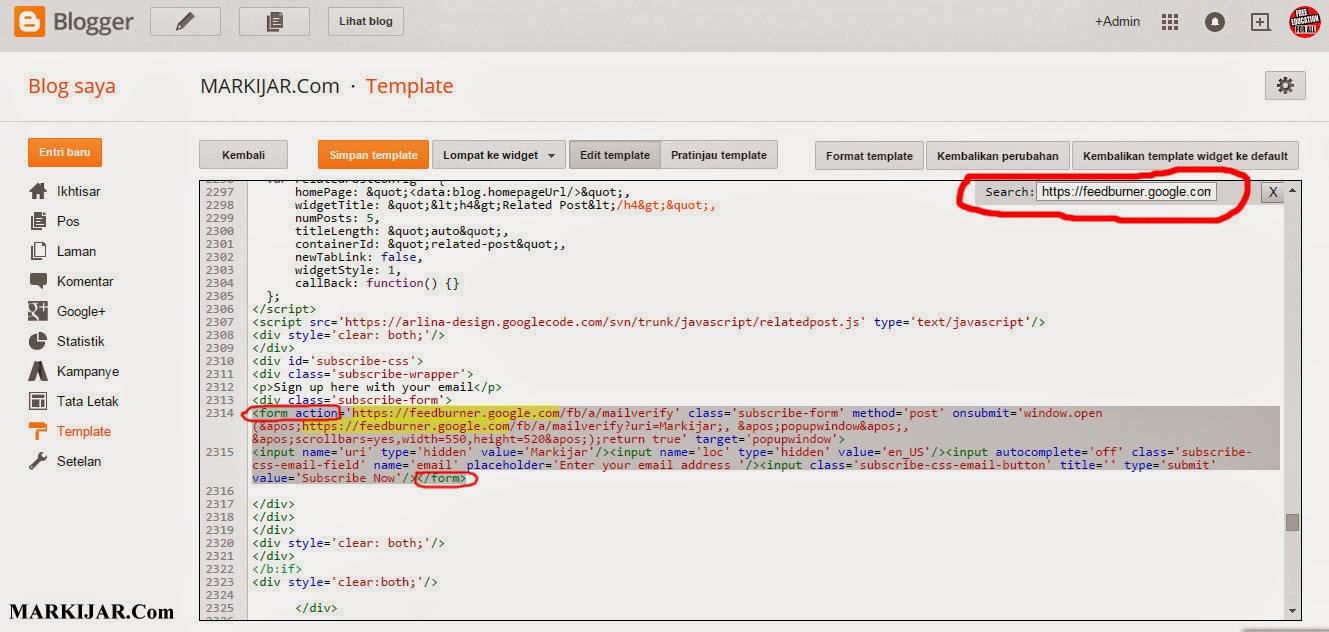Open Statistik page
The width and height of the screenshot is (1329, 632).
click(81, 341)
